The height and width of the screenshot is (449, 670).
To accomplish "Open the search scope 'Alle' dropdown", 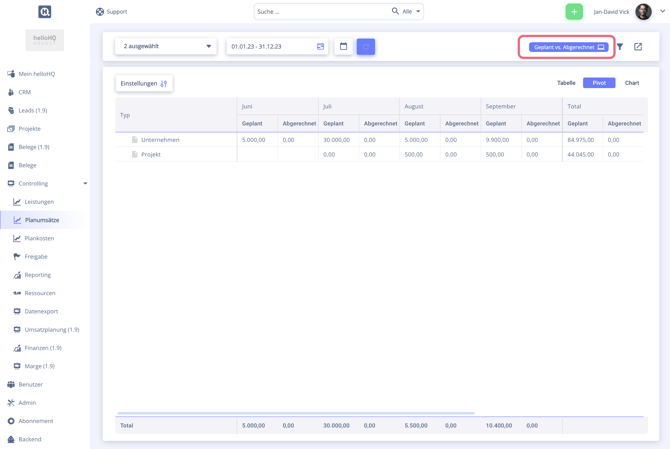I will [x=412, y=12].
